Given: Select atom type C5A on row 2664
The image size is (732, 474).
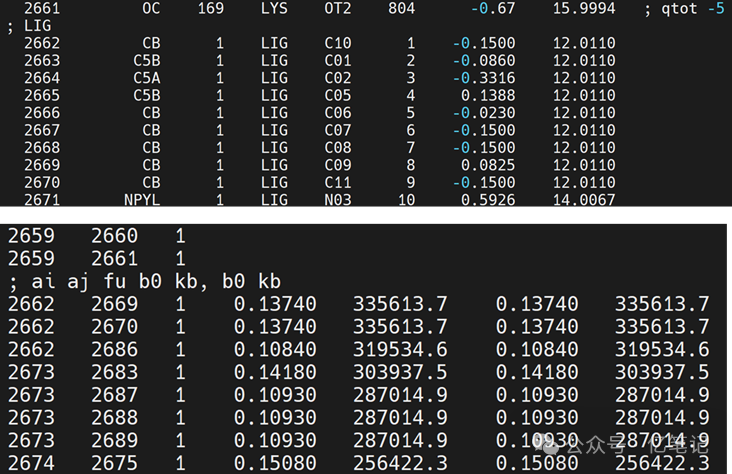Looking at the screenshot, I should pyautogui.click(x=147, y=78).
